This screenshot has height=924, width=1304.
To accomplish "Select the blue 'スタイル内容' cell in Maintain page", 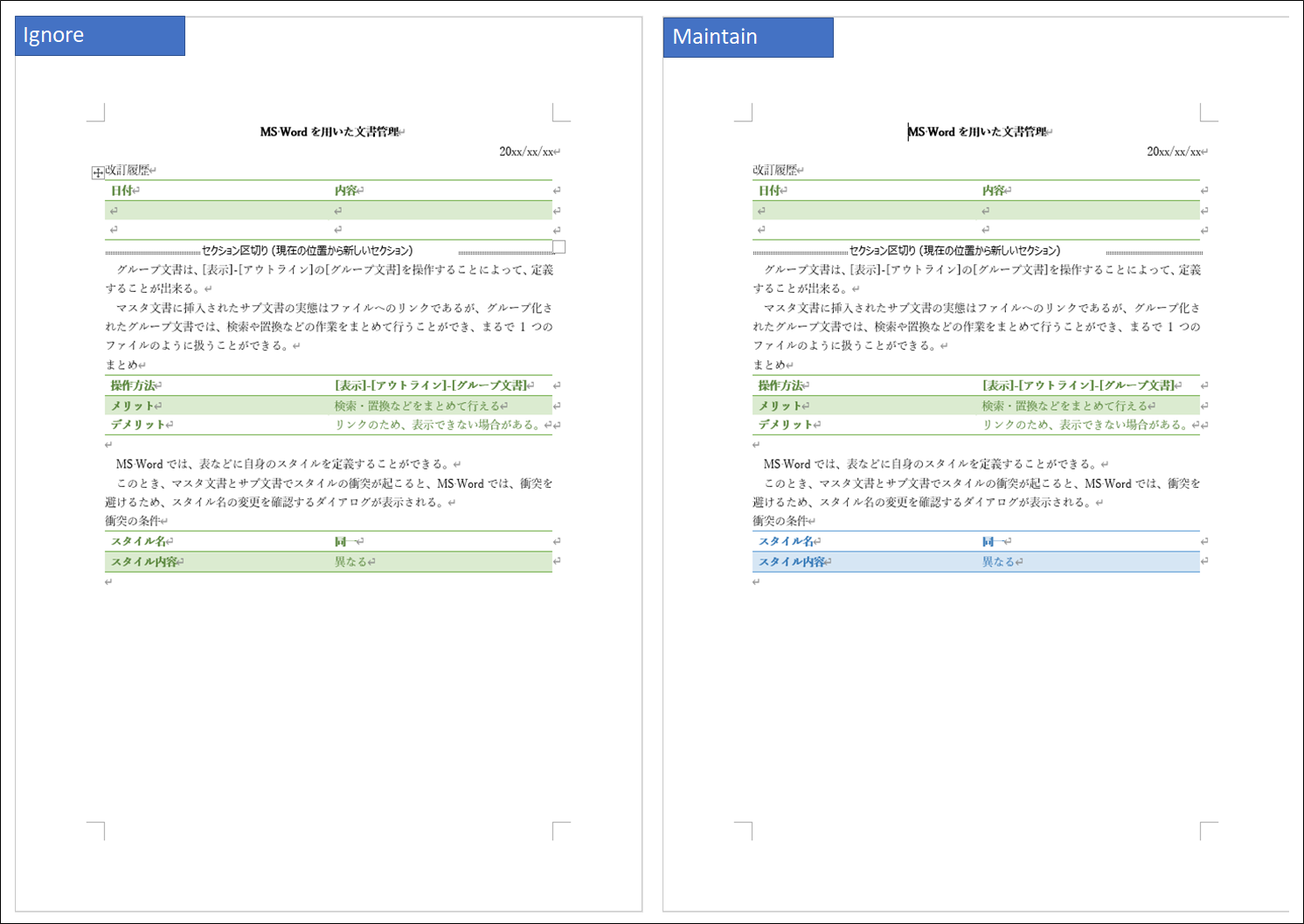I will pos(864,562).
